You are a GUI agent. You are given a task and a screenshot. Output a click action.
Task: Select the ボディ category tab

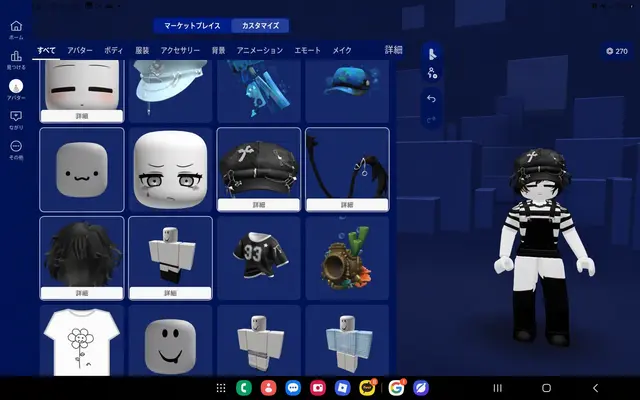click(x=113, y=50)
